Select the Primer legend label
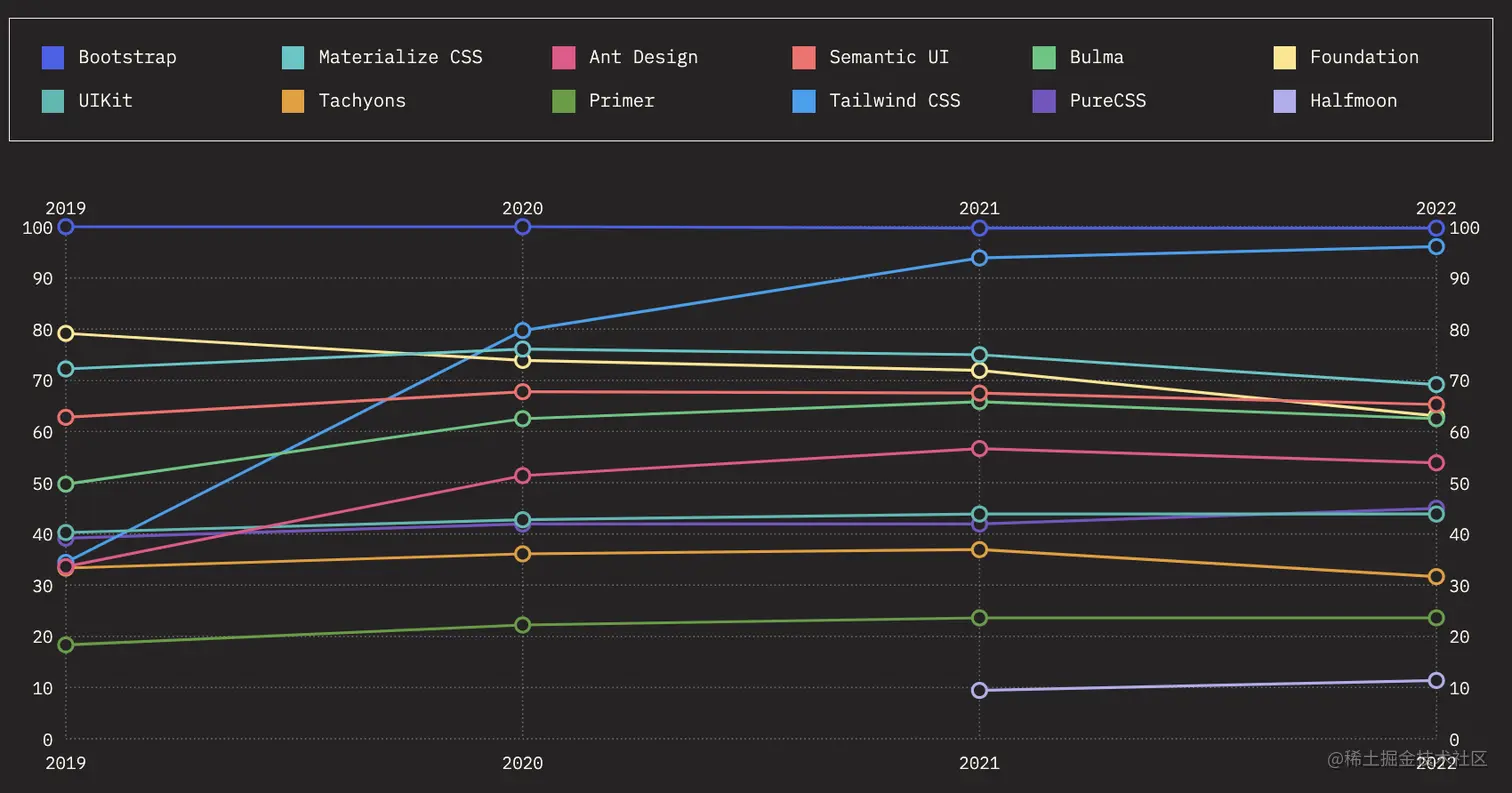This screenshot has width=1512, height=793. click(x=621, y=100)
